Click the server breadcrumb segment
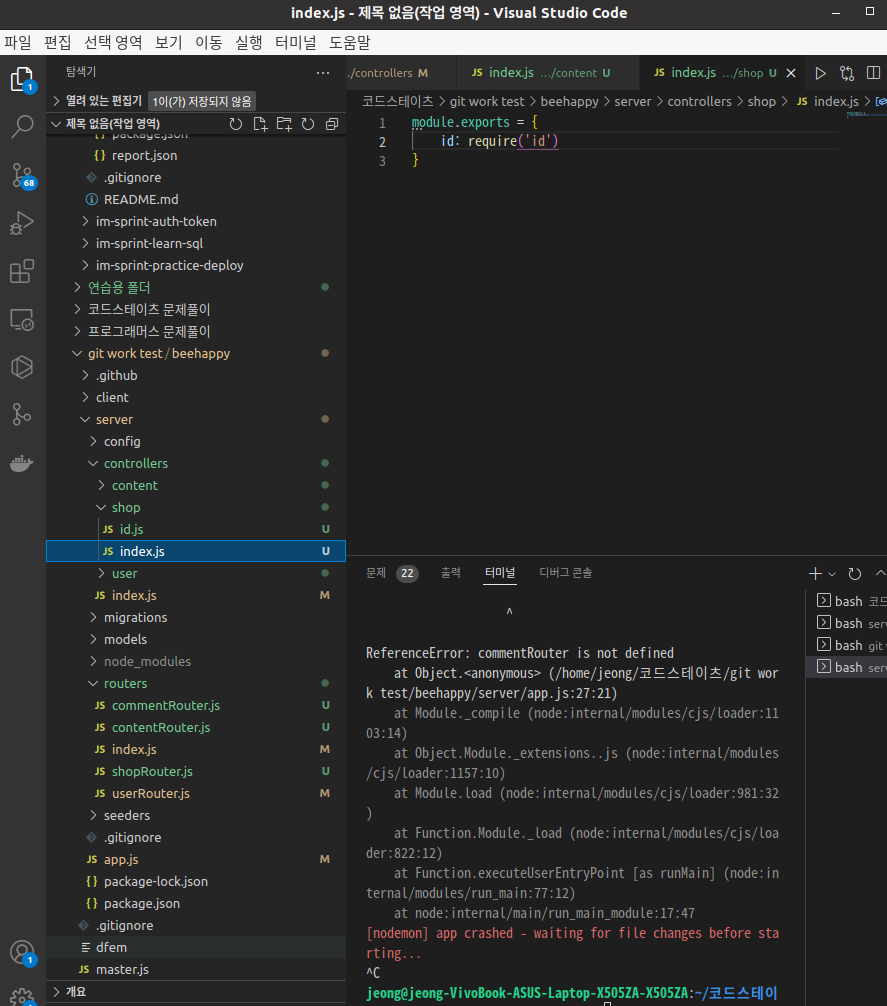This screenshot has width=887, height=1006. point(632,101)
